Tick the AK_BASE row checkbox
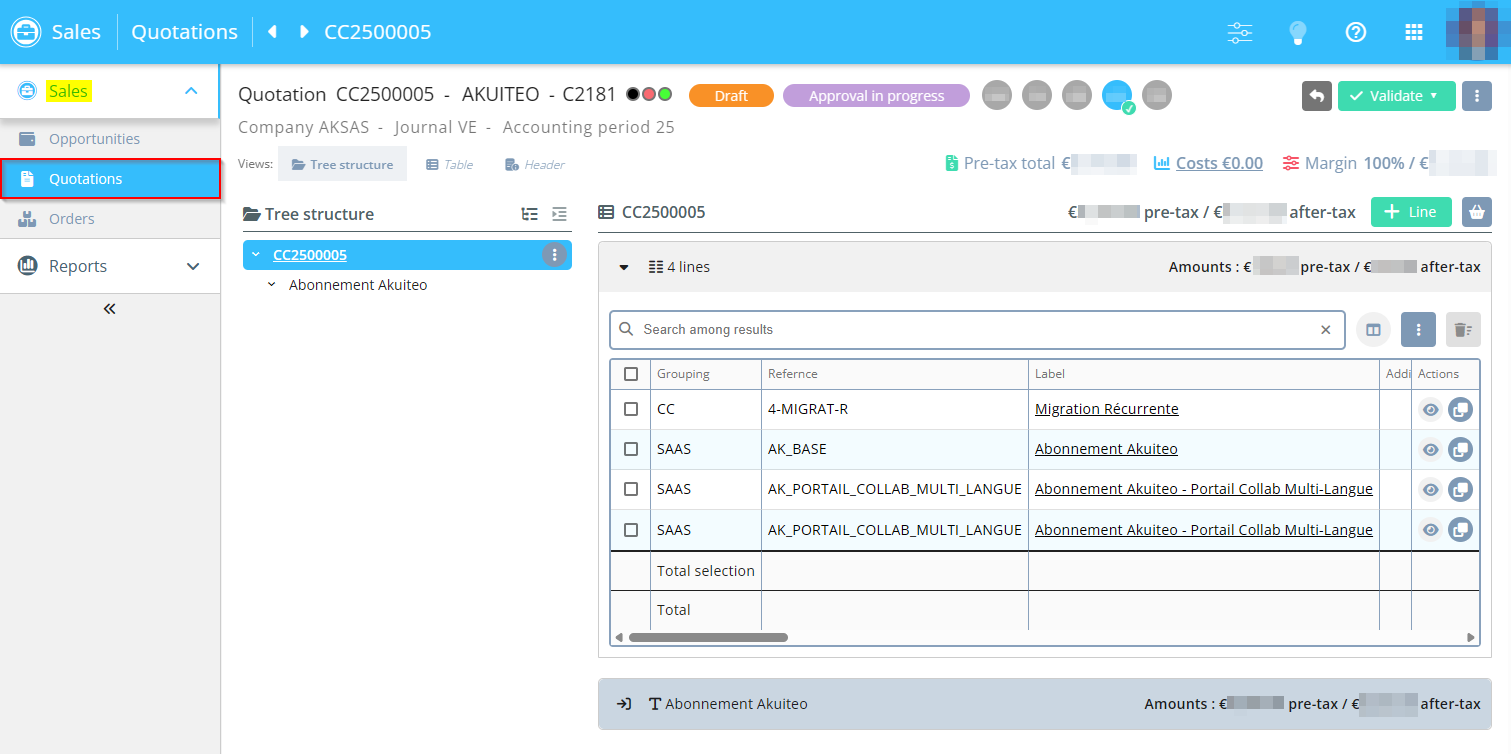This screenshot has height=754, width=1511. tap(631, 449)
